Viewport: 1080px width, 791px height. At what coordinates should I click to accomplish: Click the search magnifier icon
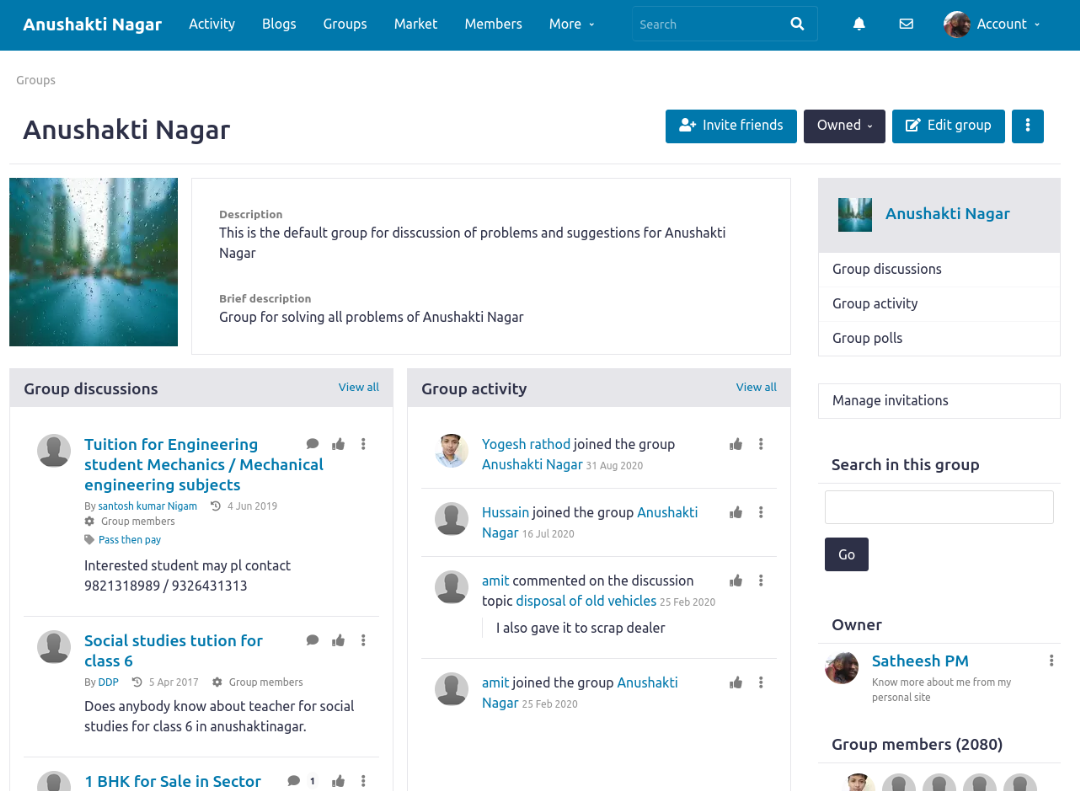click(797, 24)
